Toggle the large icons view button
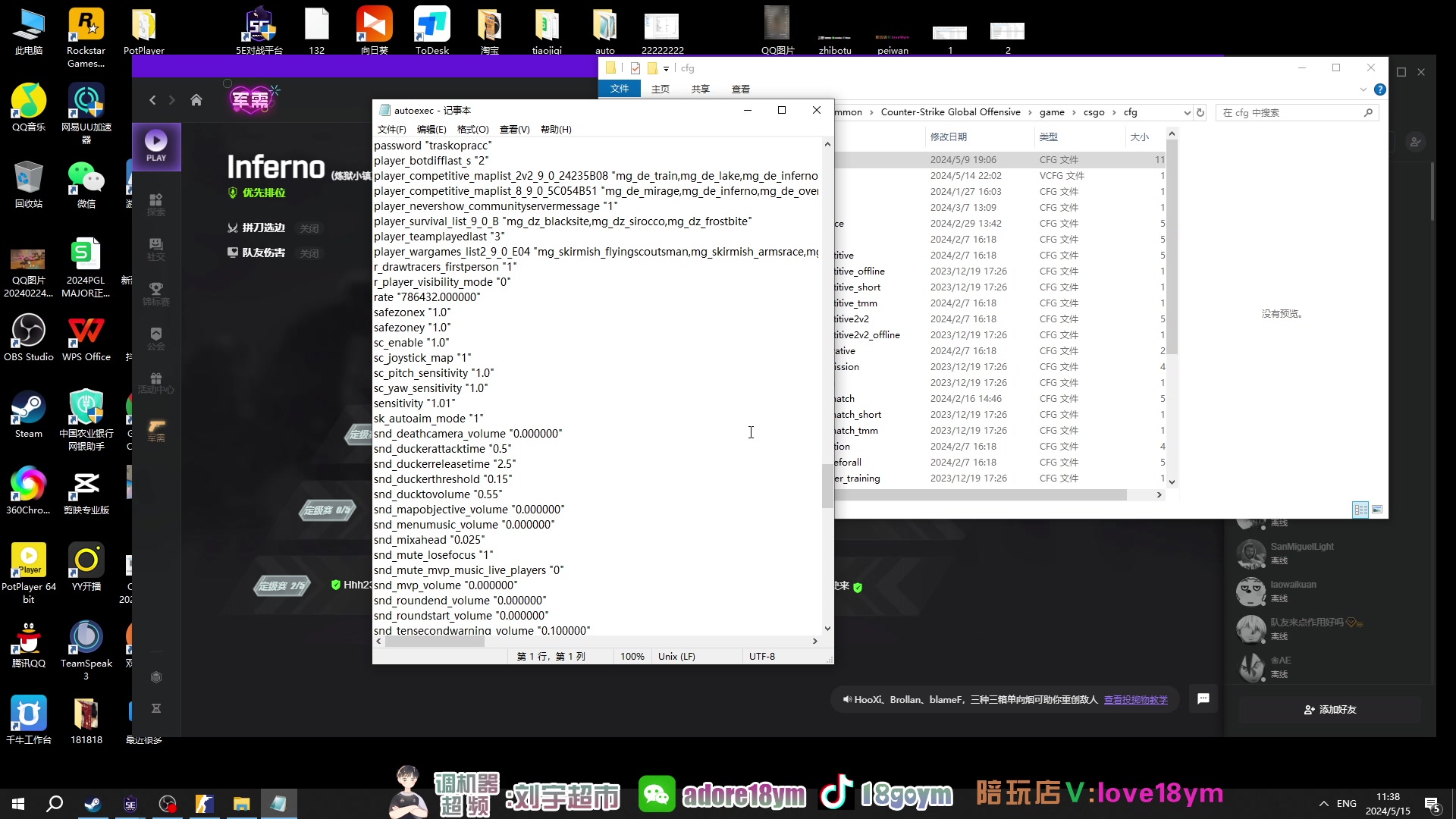This screenshot has height=819, width=1456. pyautogui.click(x=1377, y=510)
